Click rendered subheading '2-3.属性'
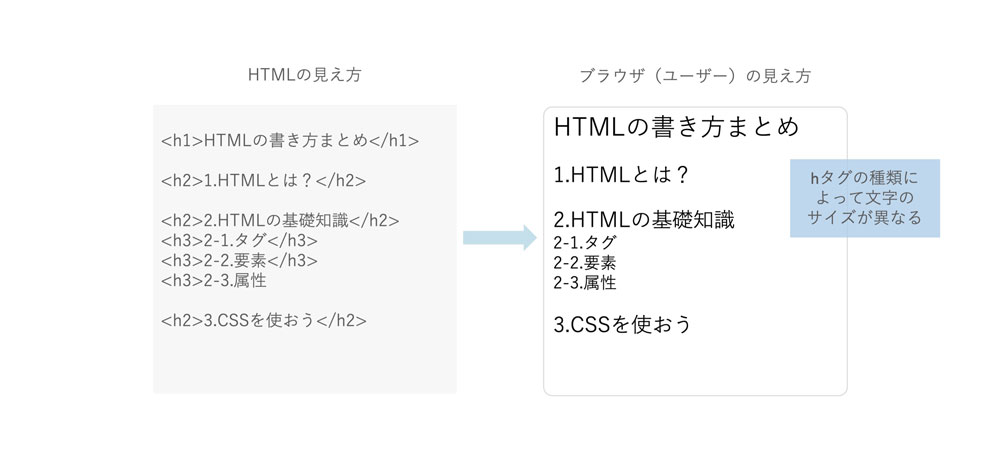This screenshot has width=1000, height=454. [585, 282]
